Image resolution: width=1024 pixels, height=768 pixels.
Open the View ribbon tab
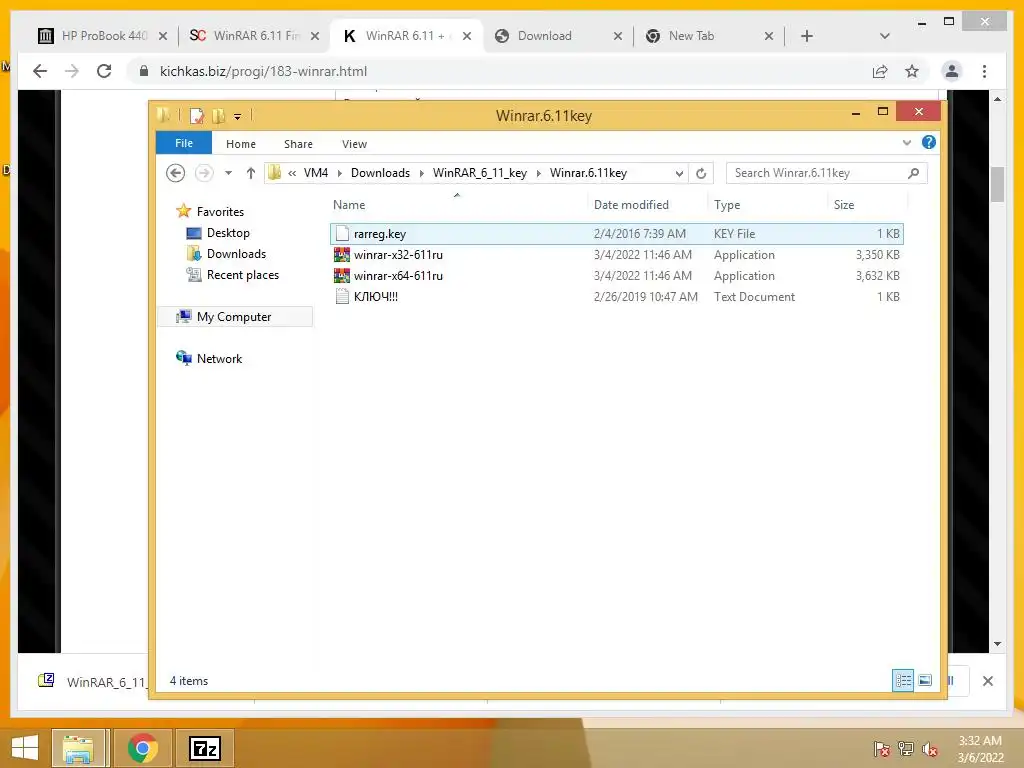click(354, 144)
